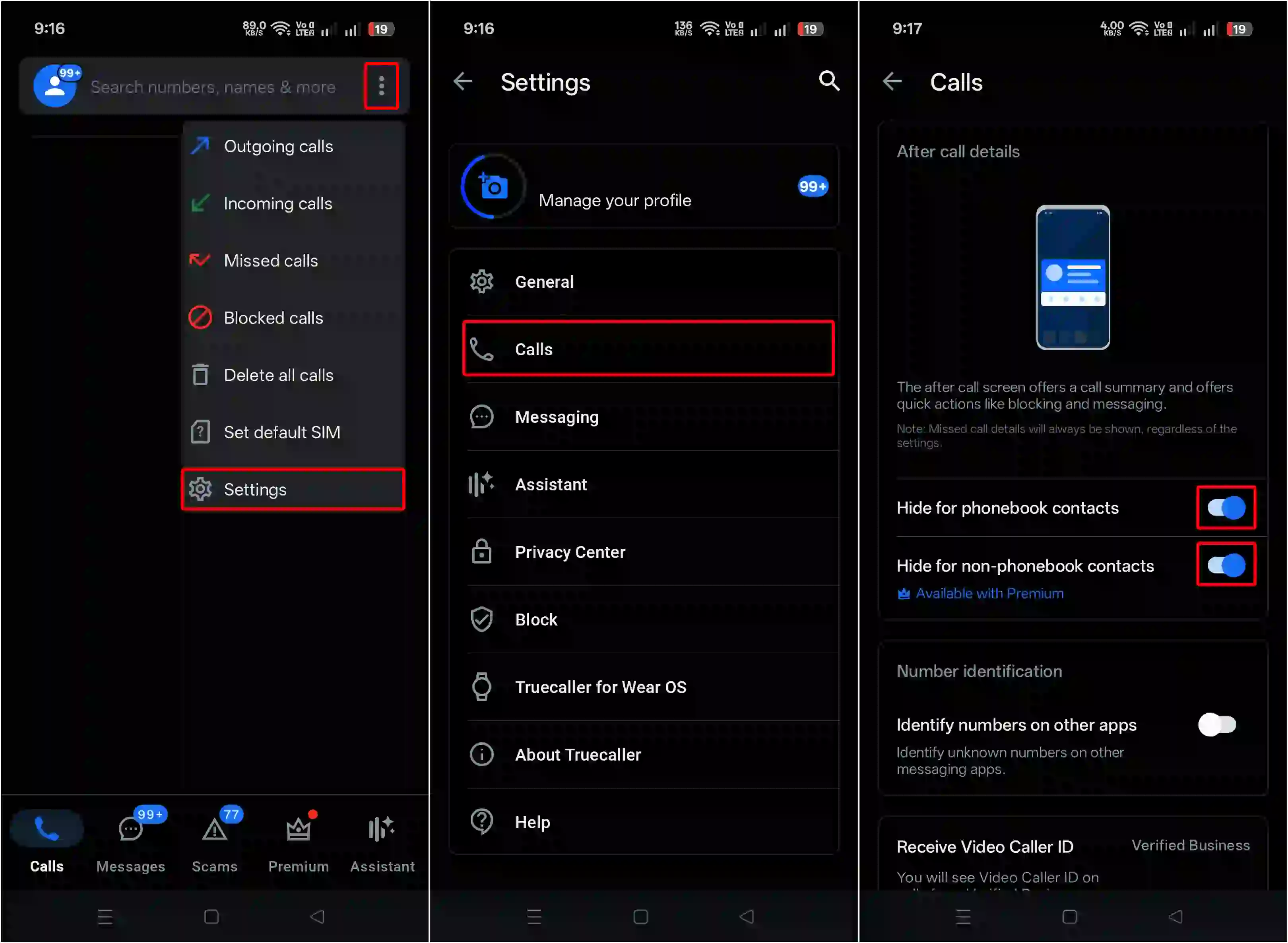Focus the search numbers, names field

(213, 87)
